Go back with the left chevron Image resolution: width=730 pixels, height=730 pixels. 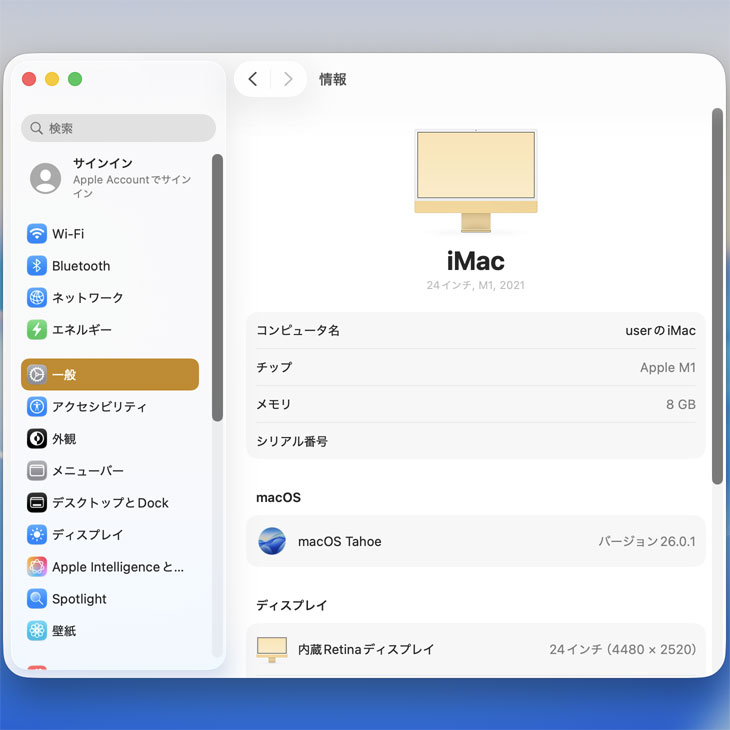click(253, 79)
